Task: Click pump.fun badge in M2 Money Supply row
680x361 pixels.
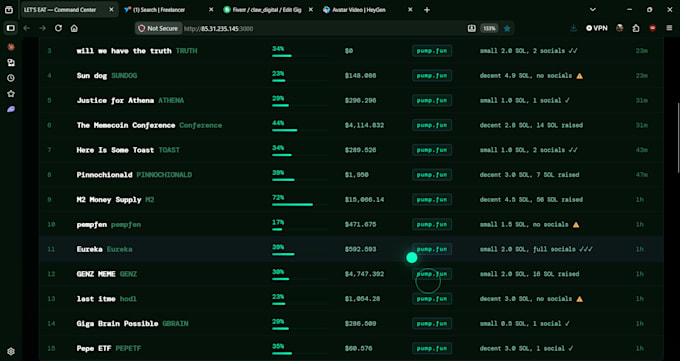Action: pos(432,200)
